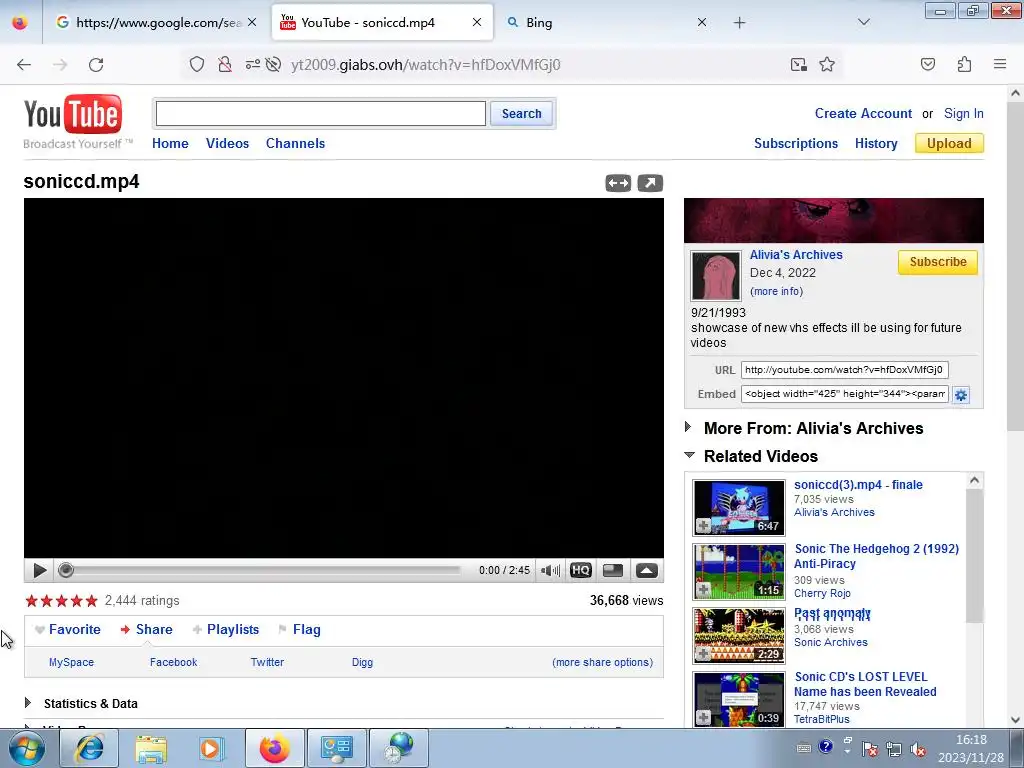
Task: Open the Home tab
Action: [170, 144]
